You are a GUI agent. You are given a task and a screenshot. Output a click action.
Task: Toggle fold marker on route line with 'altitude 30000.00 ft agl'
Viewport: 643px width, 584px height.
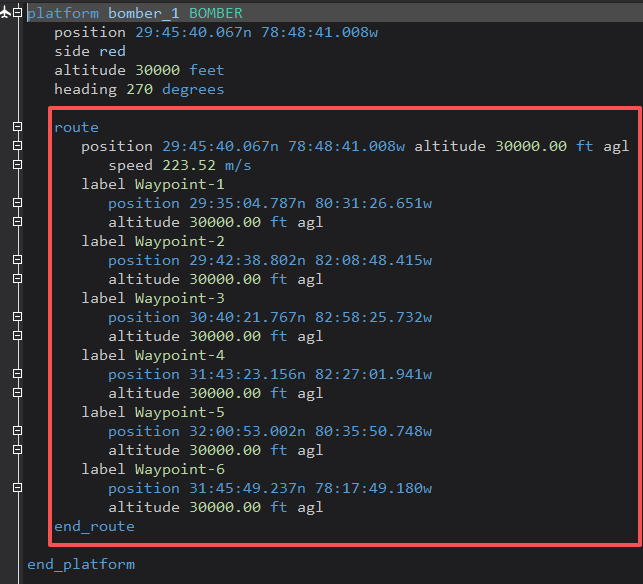17,146
